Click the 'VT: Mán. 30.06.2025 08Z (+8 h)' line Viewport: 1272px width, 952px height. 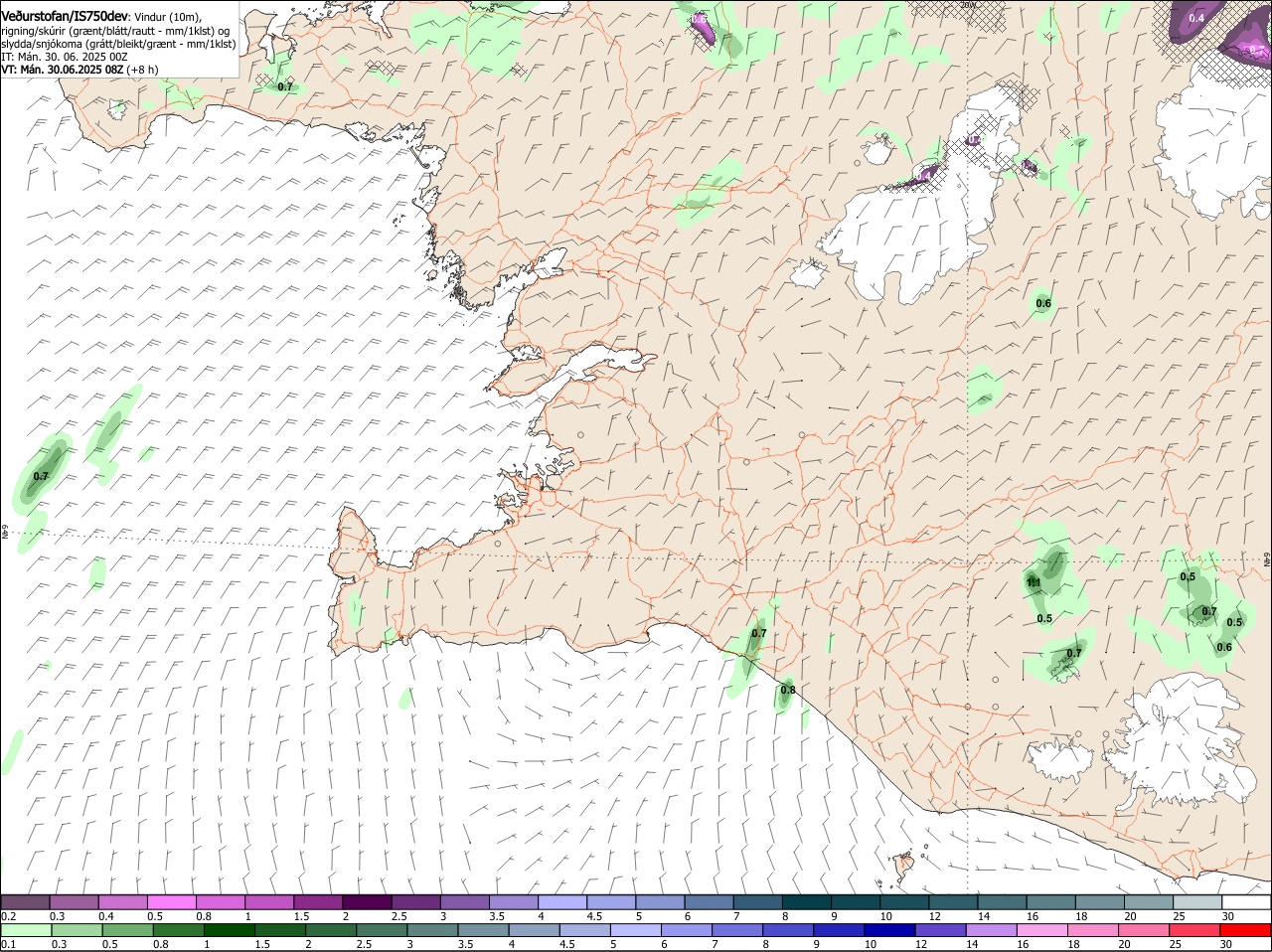80,70
